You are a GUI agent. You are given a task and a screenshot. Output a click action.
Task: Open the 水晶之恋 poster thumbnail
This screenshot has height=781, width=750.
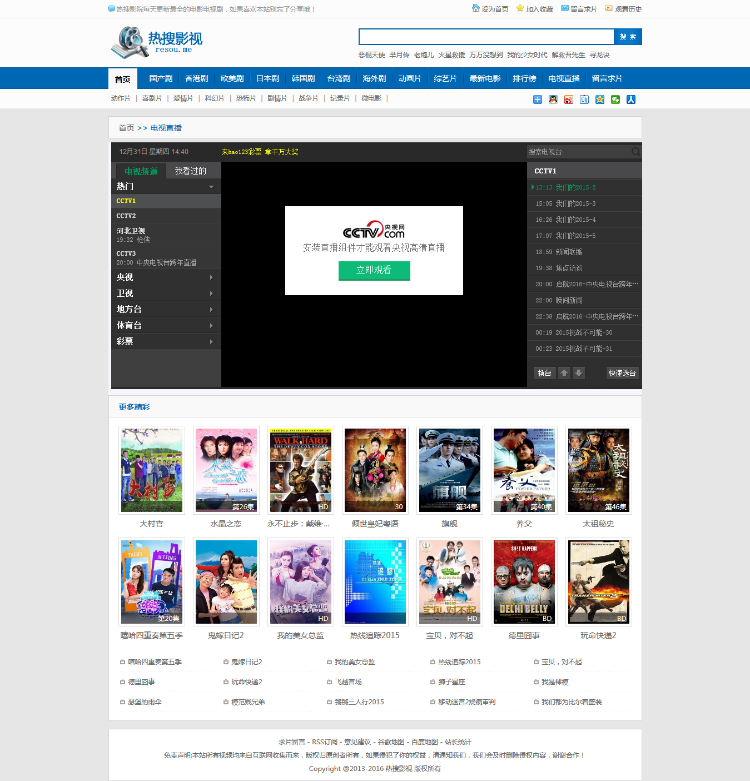coord(226,470)
